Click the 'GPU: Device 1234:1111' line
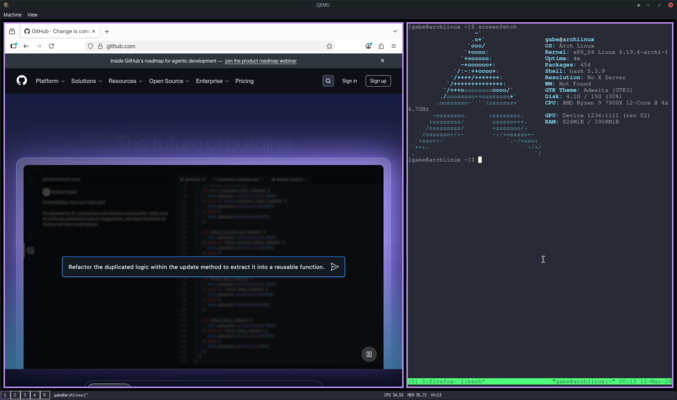The height and width of the screenshot is (400, 677). 597,115
